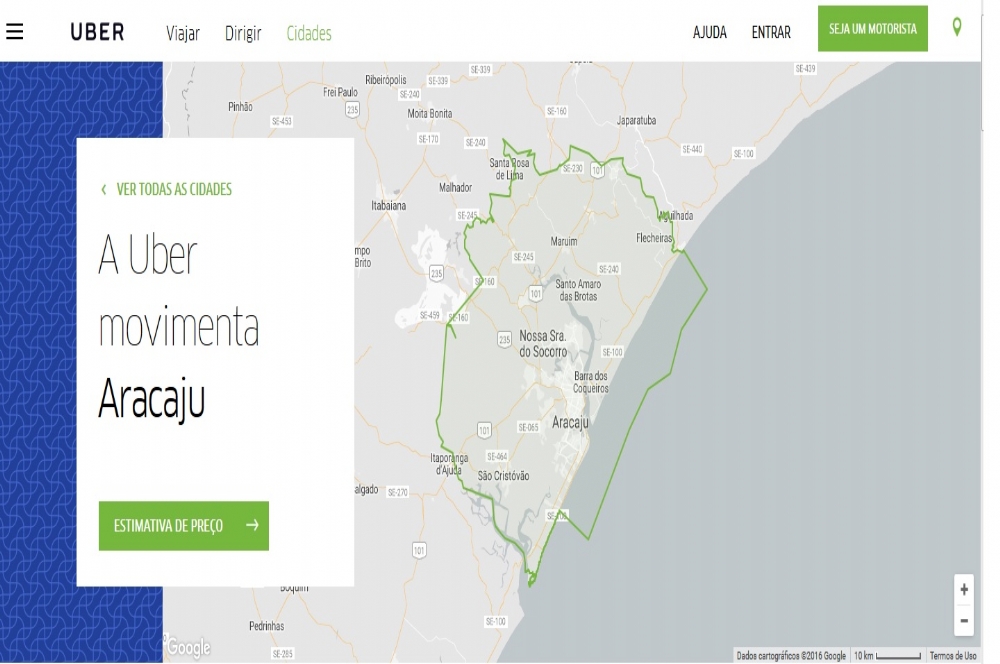This screenshot has width=1000, height=664.
Task: Open the Dirigir menu
Action: (x=243, y=33)
